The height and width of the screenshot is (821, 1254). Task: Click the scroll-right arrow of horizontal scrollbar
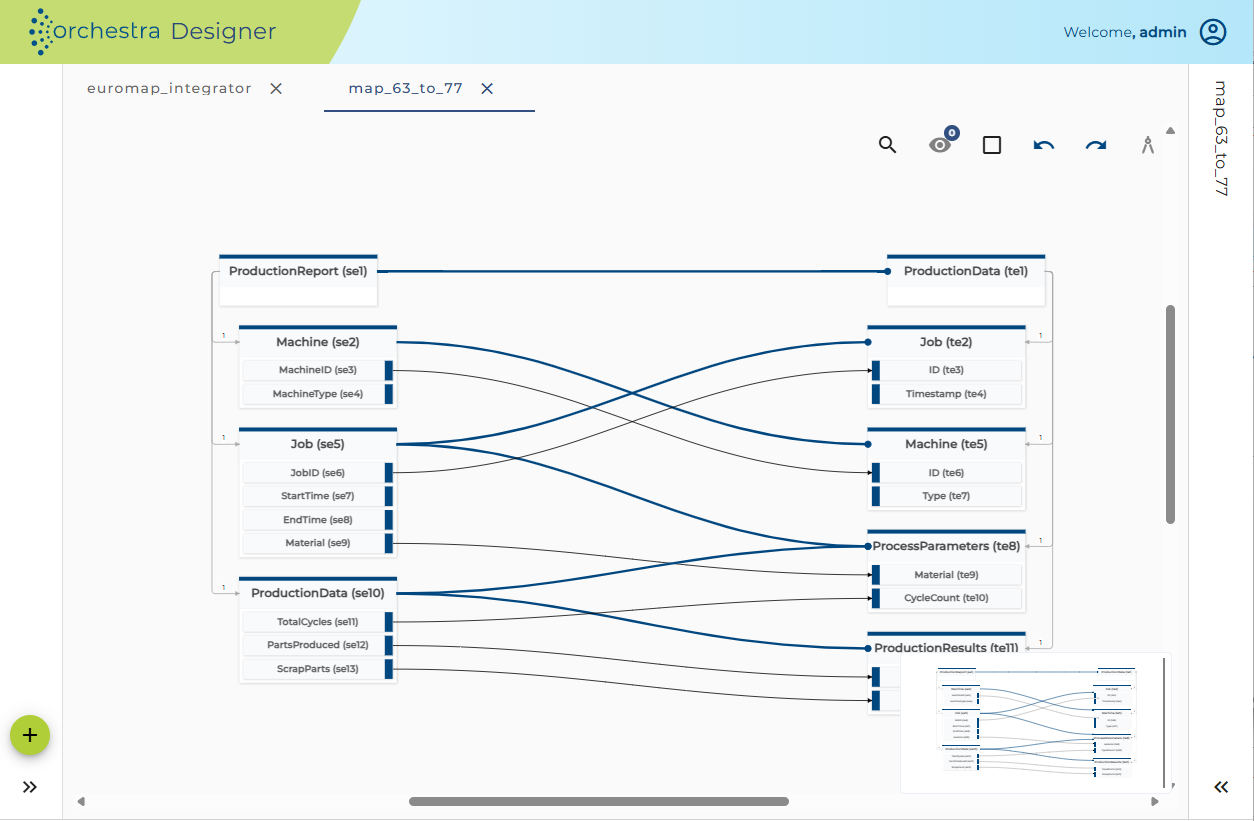[1155, 801]
